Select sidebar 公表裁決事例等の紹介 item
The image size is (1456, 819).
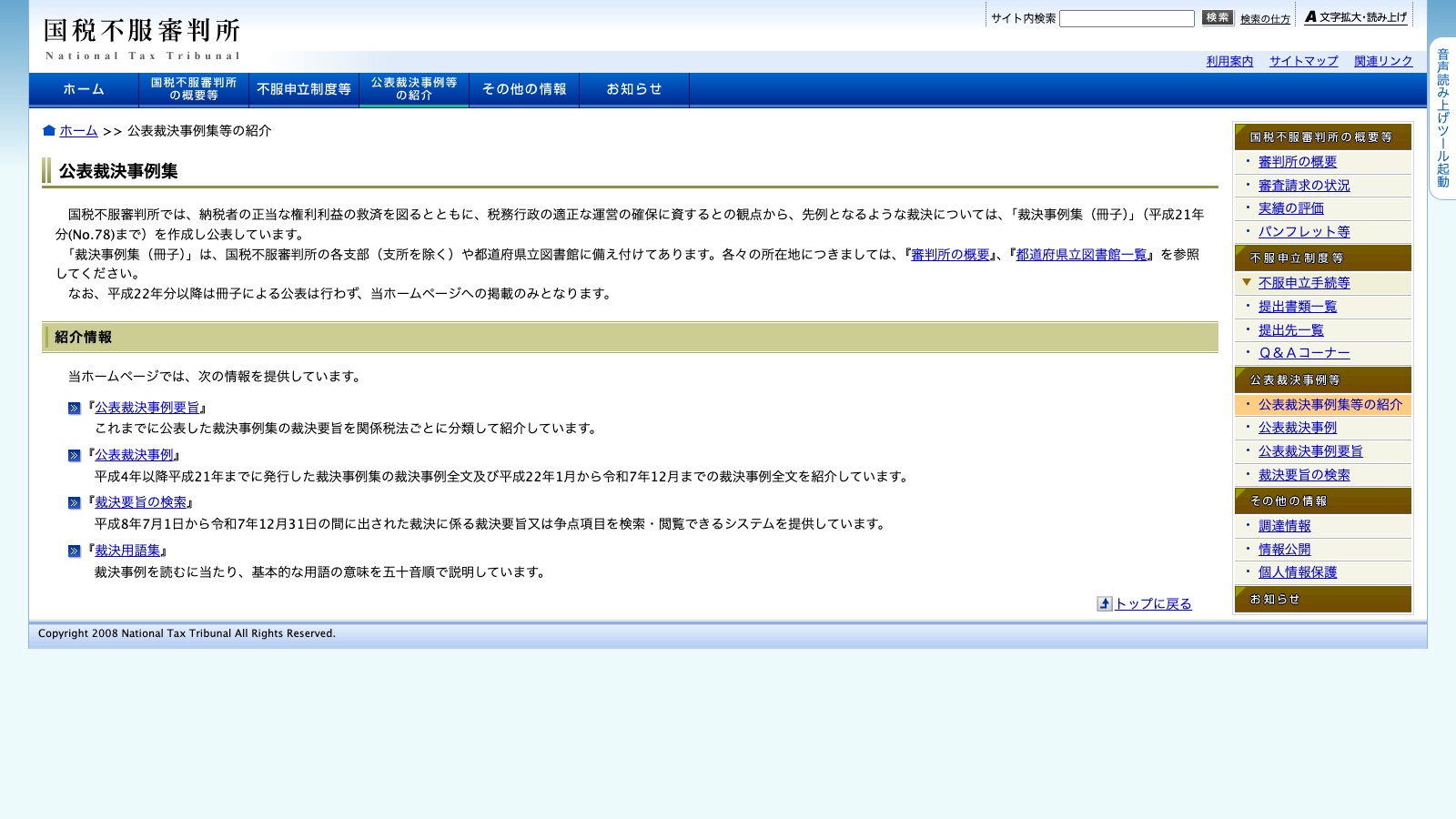[x=1323, y=405]
